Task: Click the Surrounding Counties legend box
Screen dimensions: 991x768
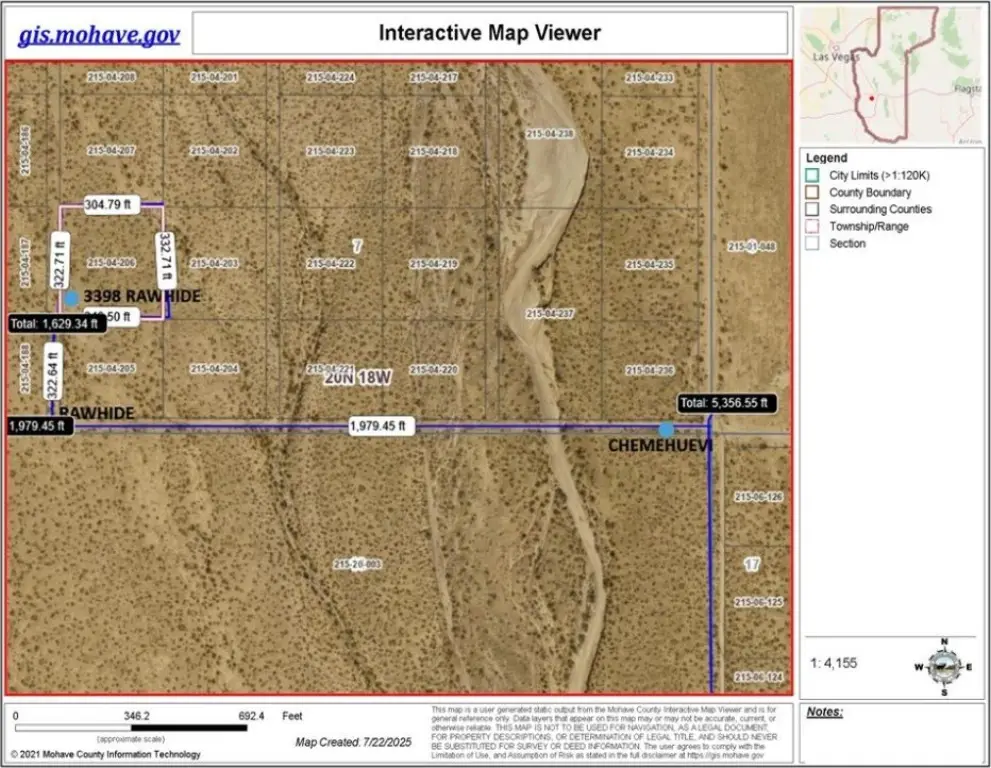Action: coord(814,210)
